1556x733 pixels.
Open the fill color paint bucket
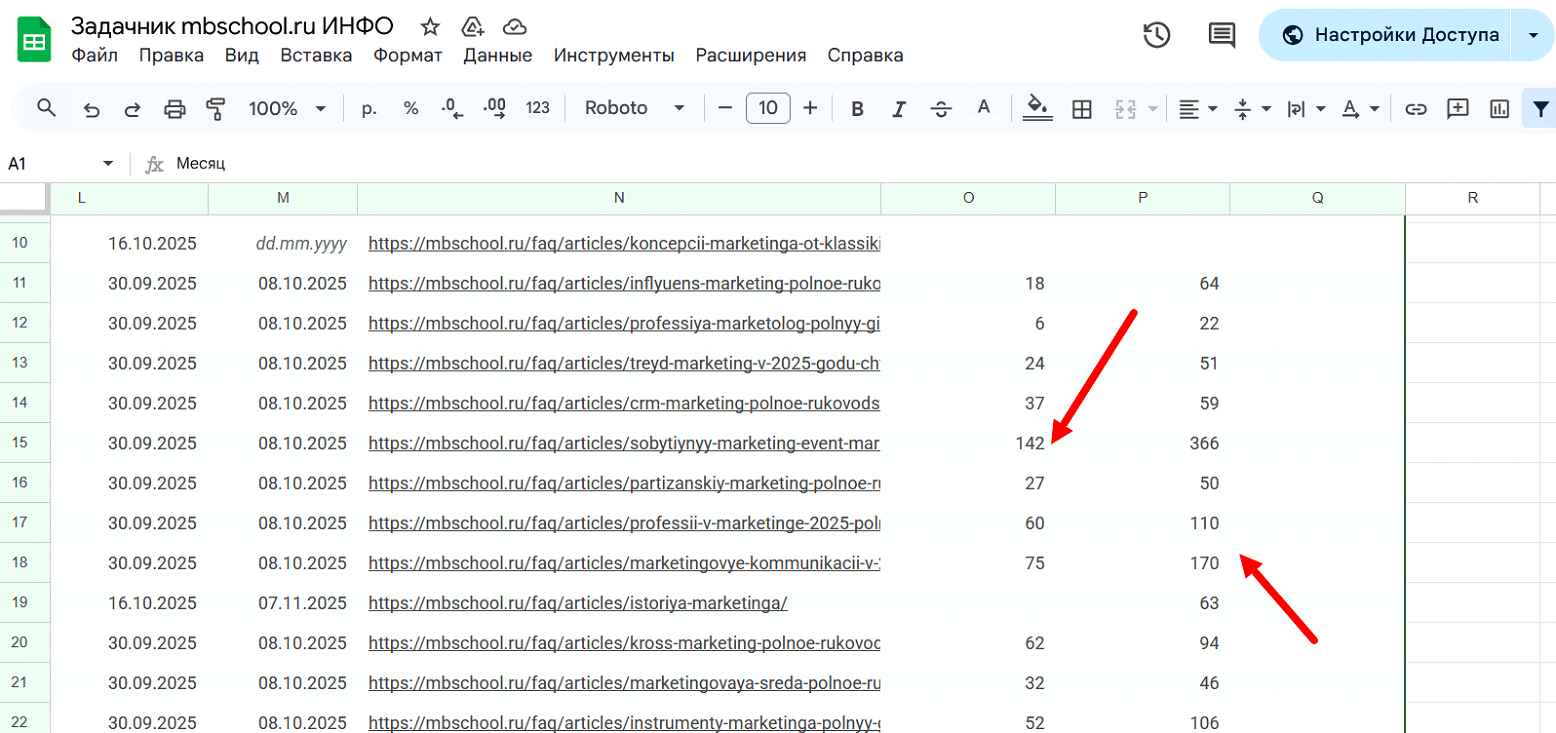(1038, 108)
